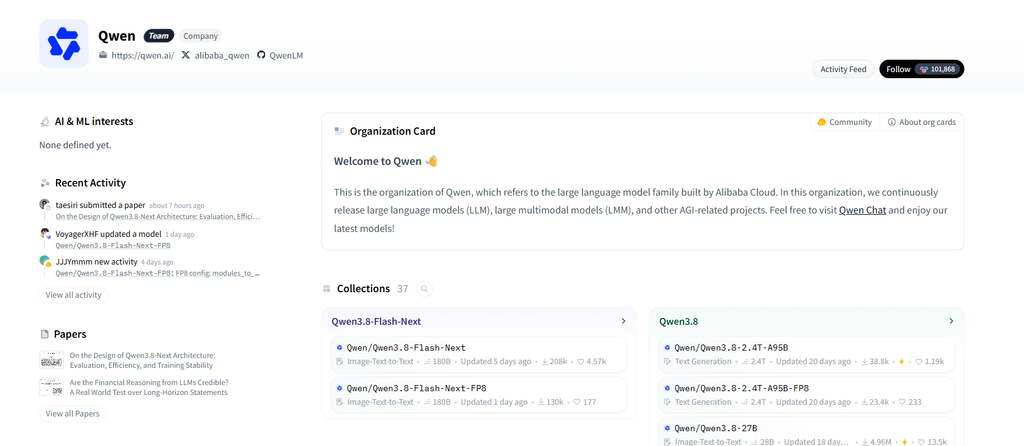This screenshot has height=446, width=1024.
Task: Open the Activity Feed
Action: click(843, 69)
